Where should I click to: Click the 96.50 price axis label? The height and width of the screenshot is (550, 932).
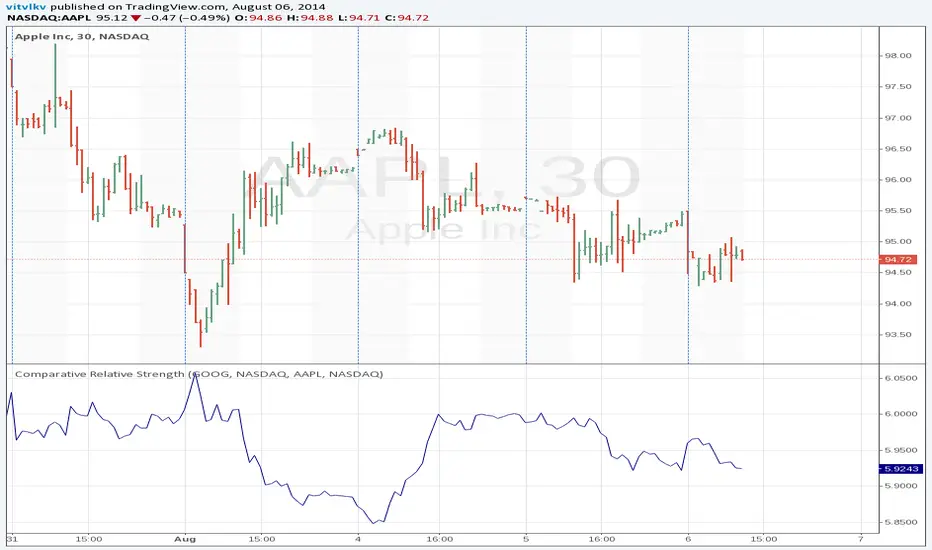(x=898, y=149)
